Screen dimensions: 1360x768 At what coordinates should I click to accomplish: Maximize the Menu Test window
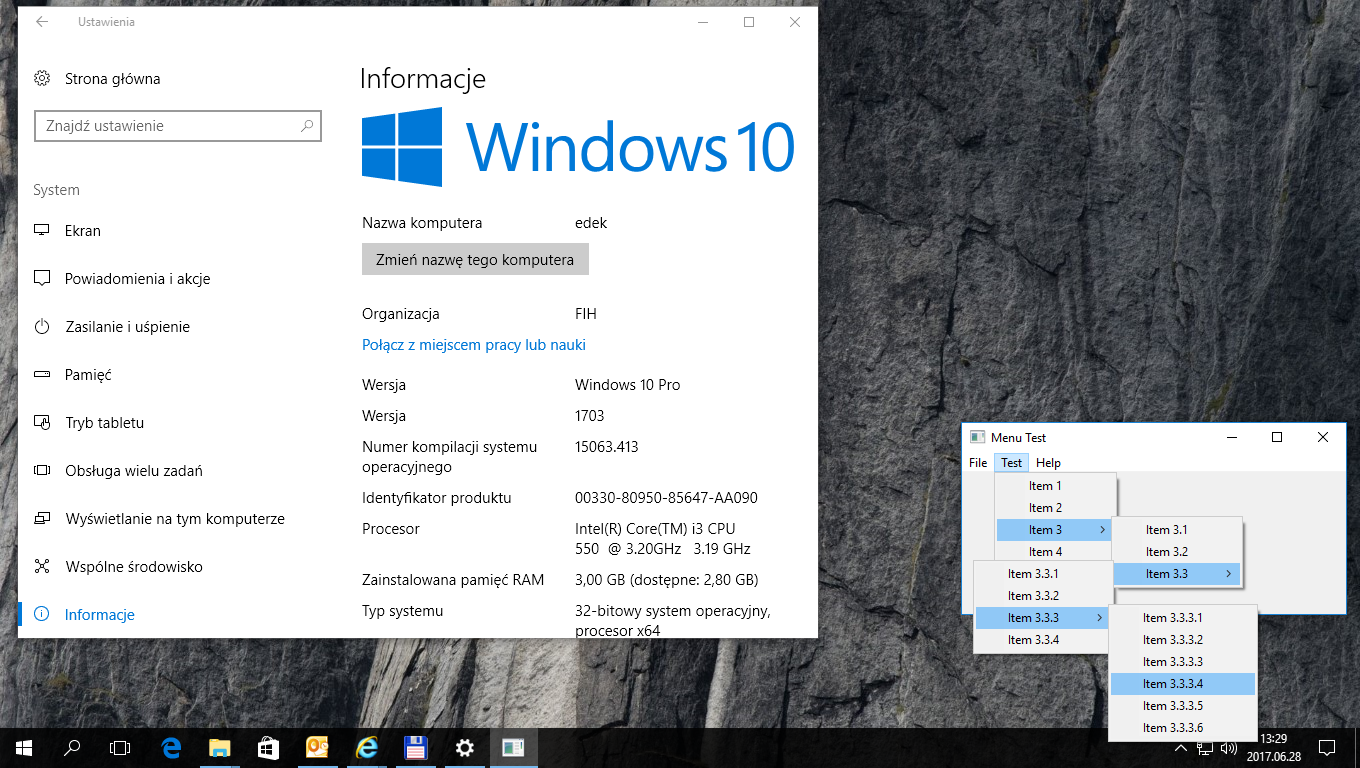pos(1277,437)
